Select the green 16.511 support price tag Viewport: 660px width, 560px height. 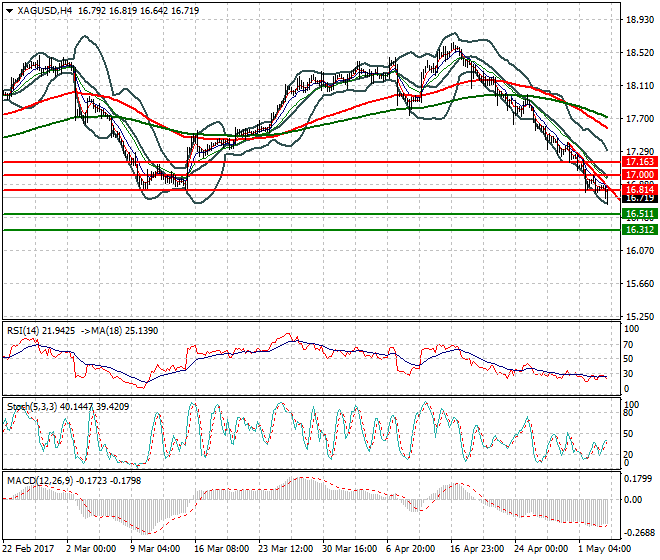coord(639,214)
